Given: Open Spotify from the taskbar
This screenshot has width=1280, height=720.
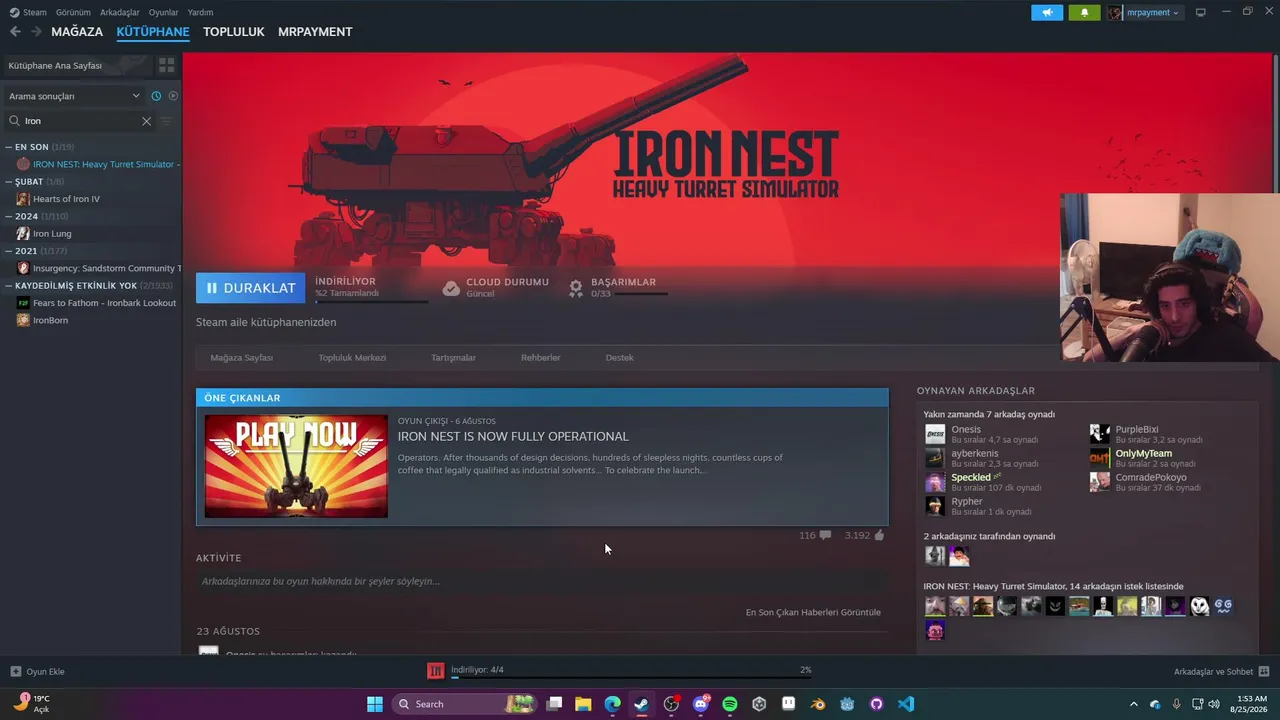Looking at the screenshot, I should click(730, 704).
